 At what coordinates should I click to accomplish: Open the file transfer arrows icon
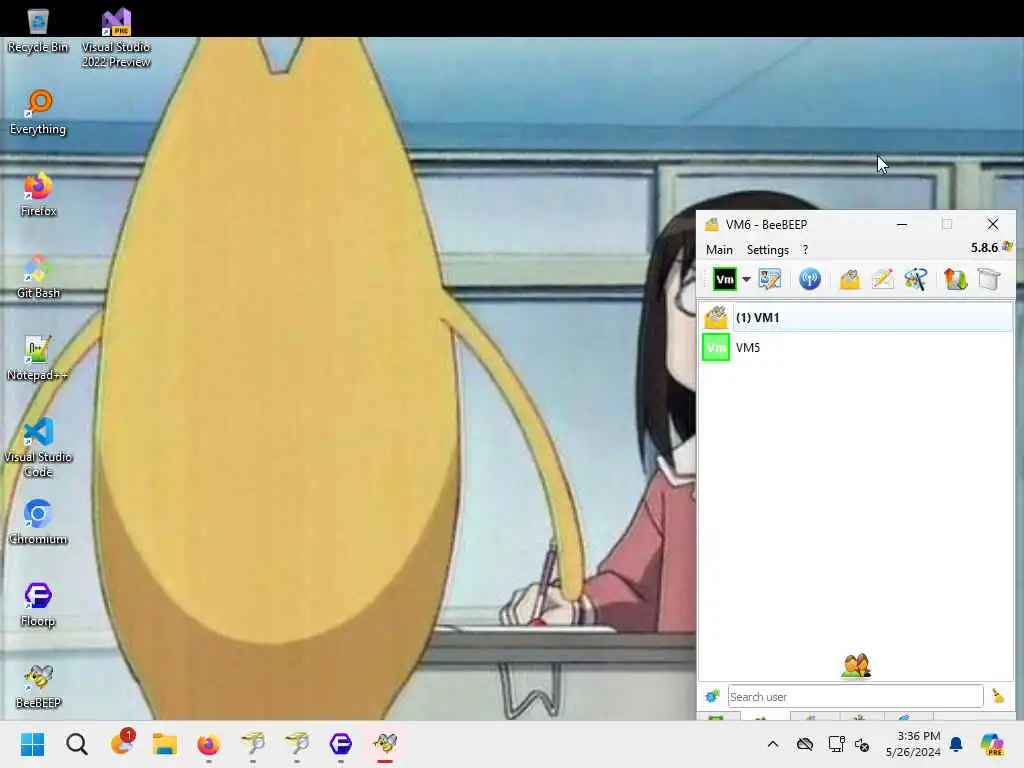point(955,280)
